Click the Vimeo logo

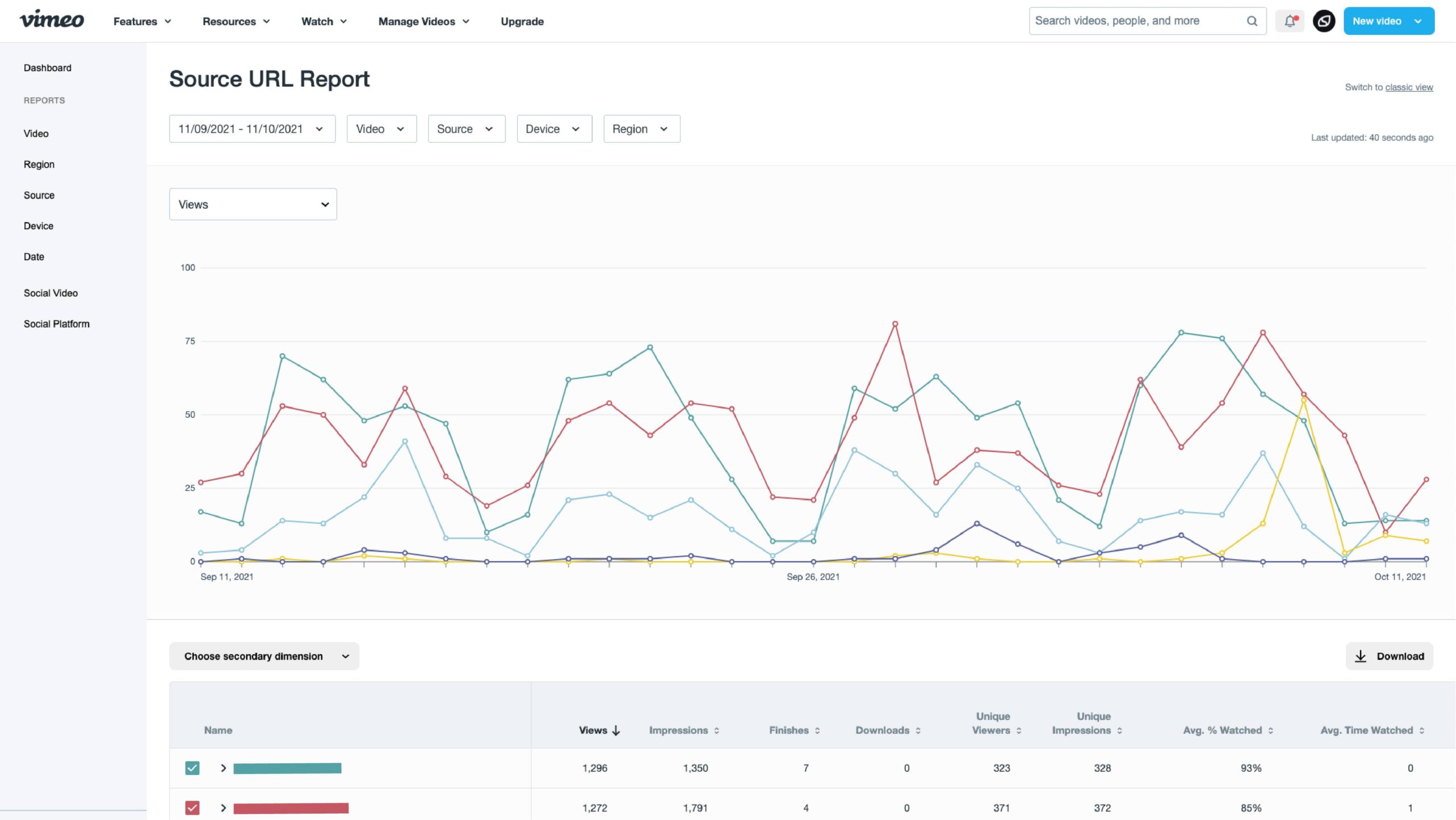click(52, 19)
